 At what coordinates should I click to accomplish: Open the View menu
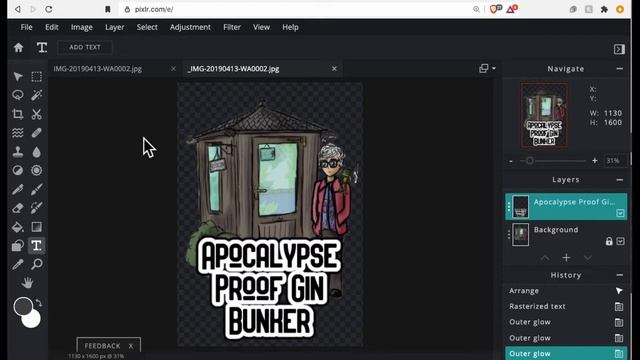[261, 27]
